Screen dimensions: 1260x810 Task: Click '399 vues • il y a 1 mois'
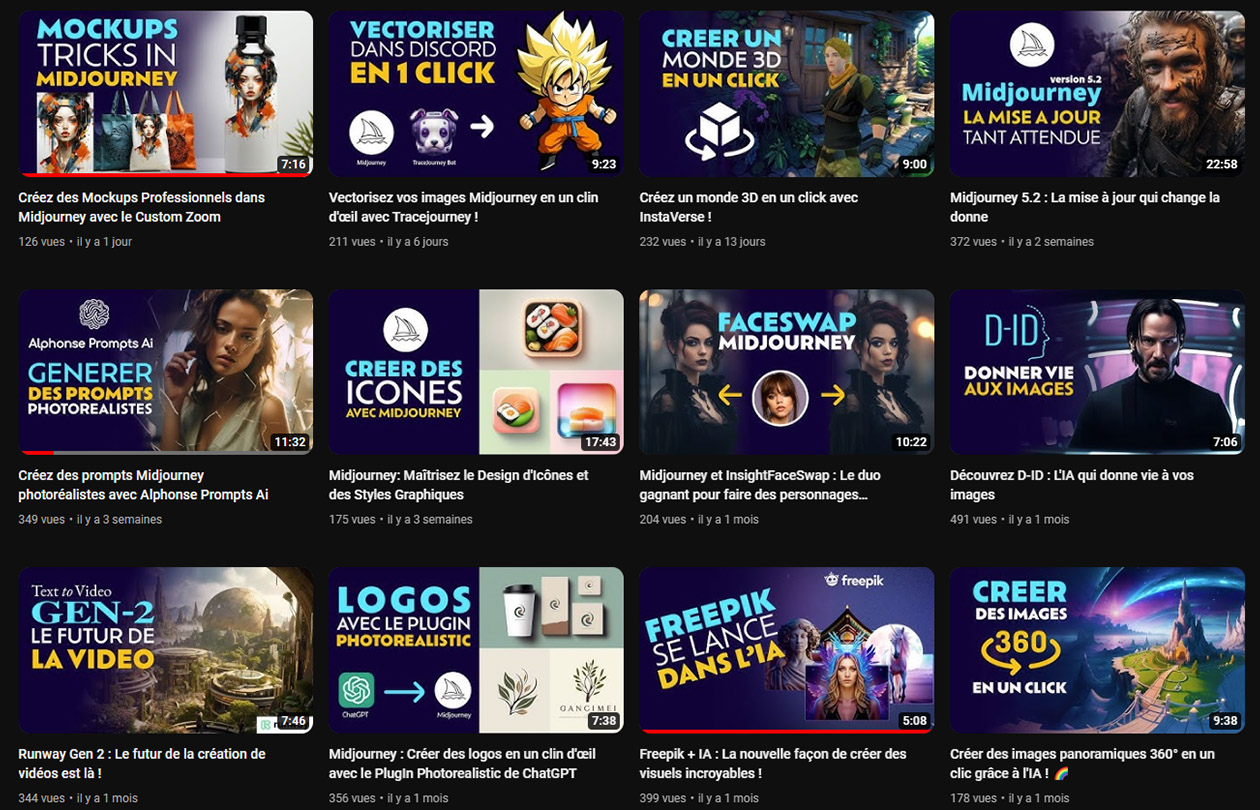[x=700, y=798]
